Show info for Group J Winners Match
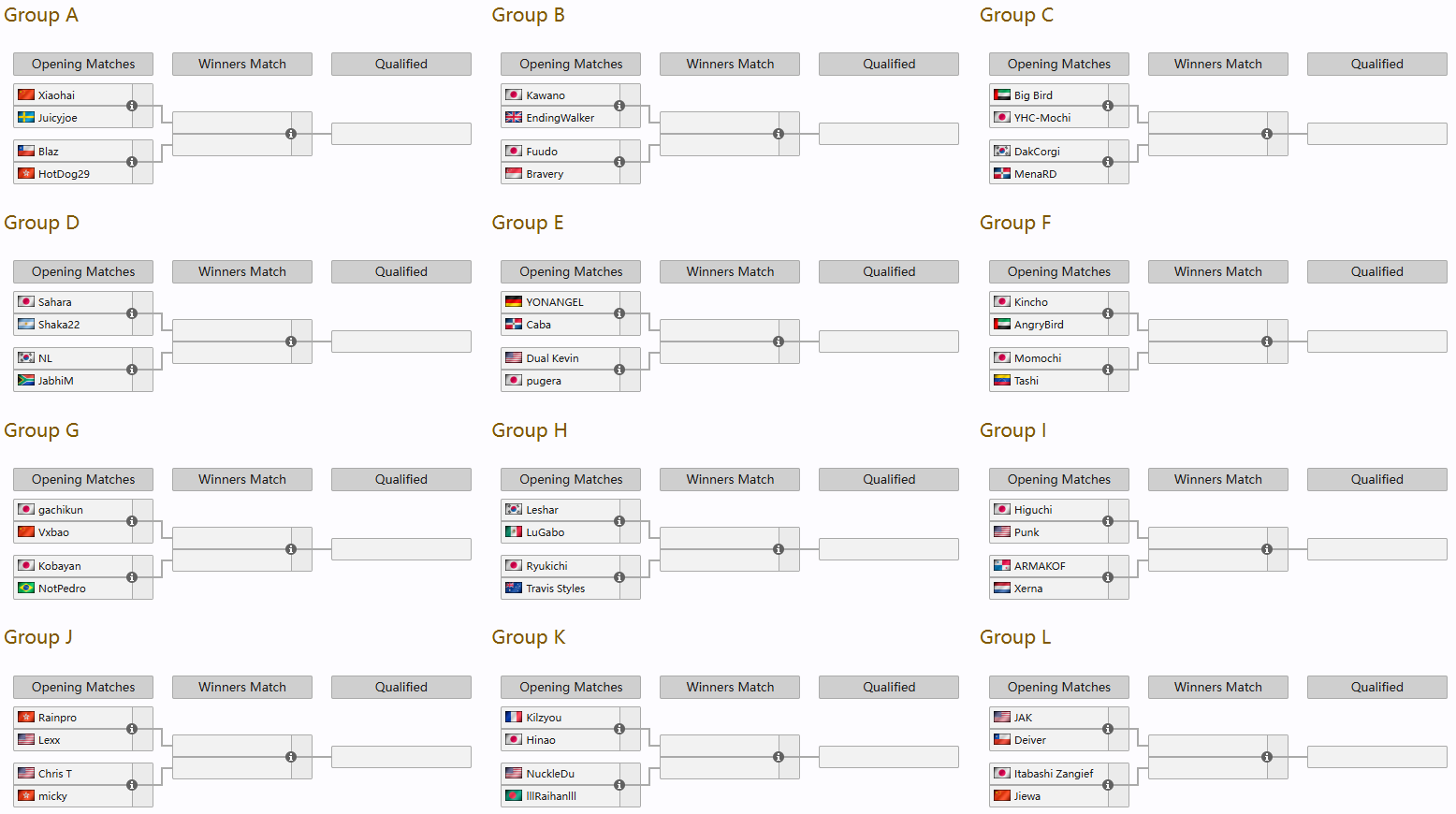This screenshot has height=814, width=1456. point(291,757)
